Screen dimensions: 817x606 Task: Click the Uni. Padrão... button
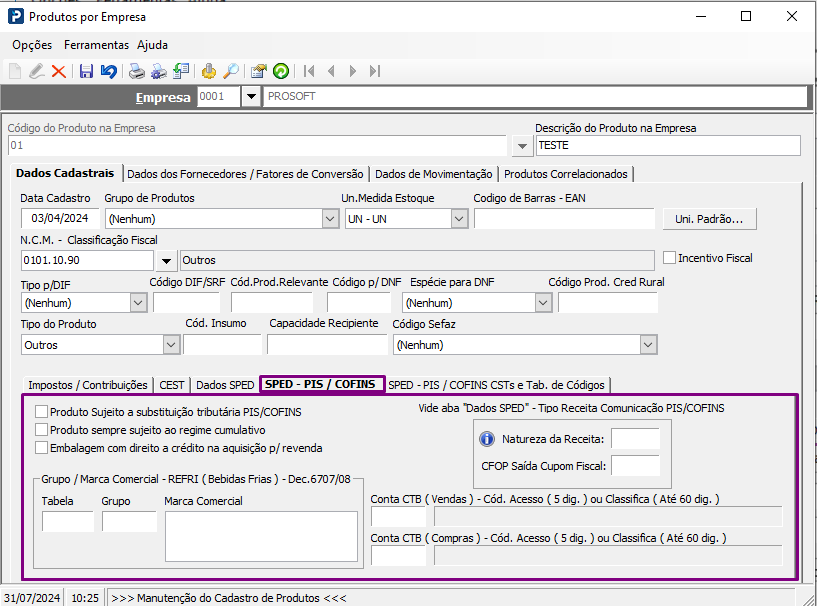coord(709,219)
